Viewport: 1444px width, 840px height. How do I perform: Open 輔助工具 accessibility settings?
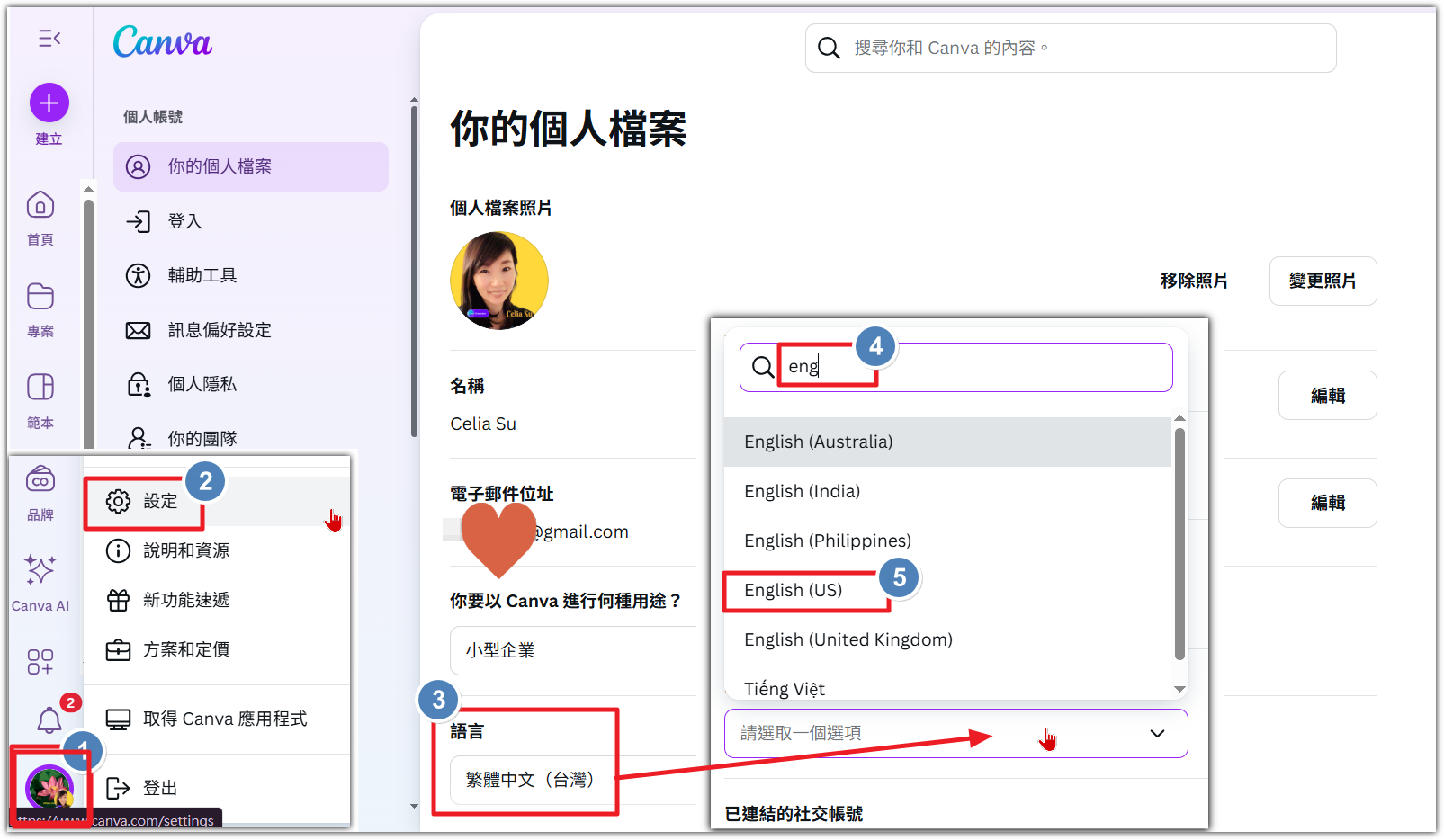point(251,275)
